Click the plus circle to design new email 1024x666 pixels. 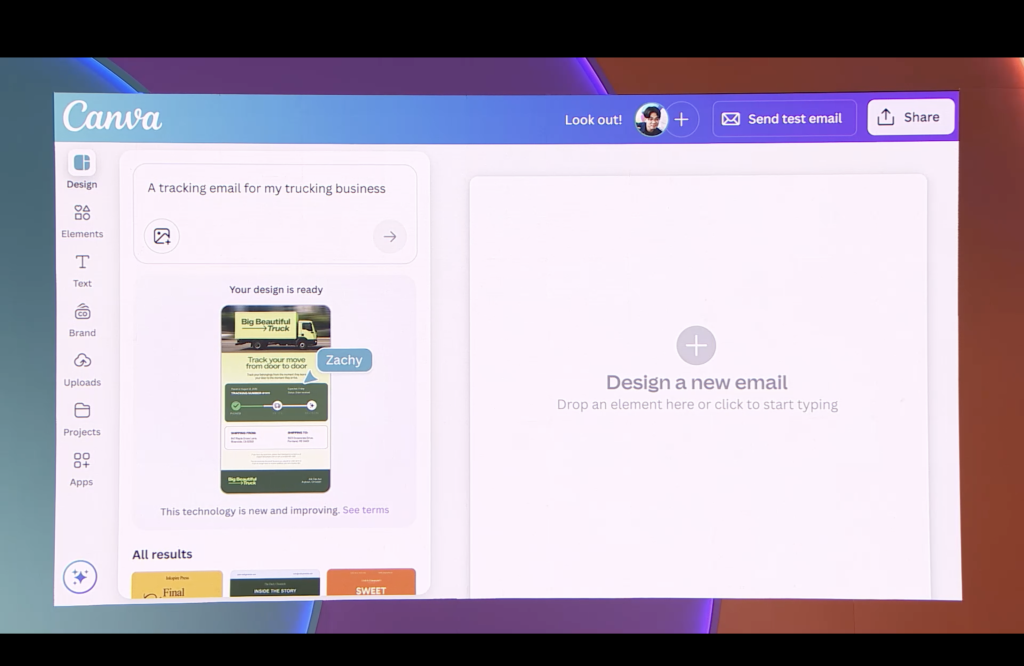tap(696, 346)
